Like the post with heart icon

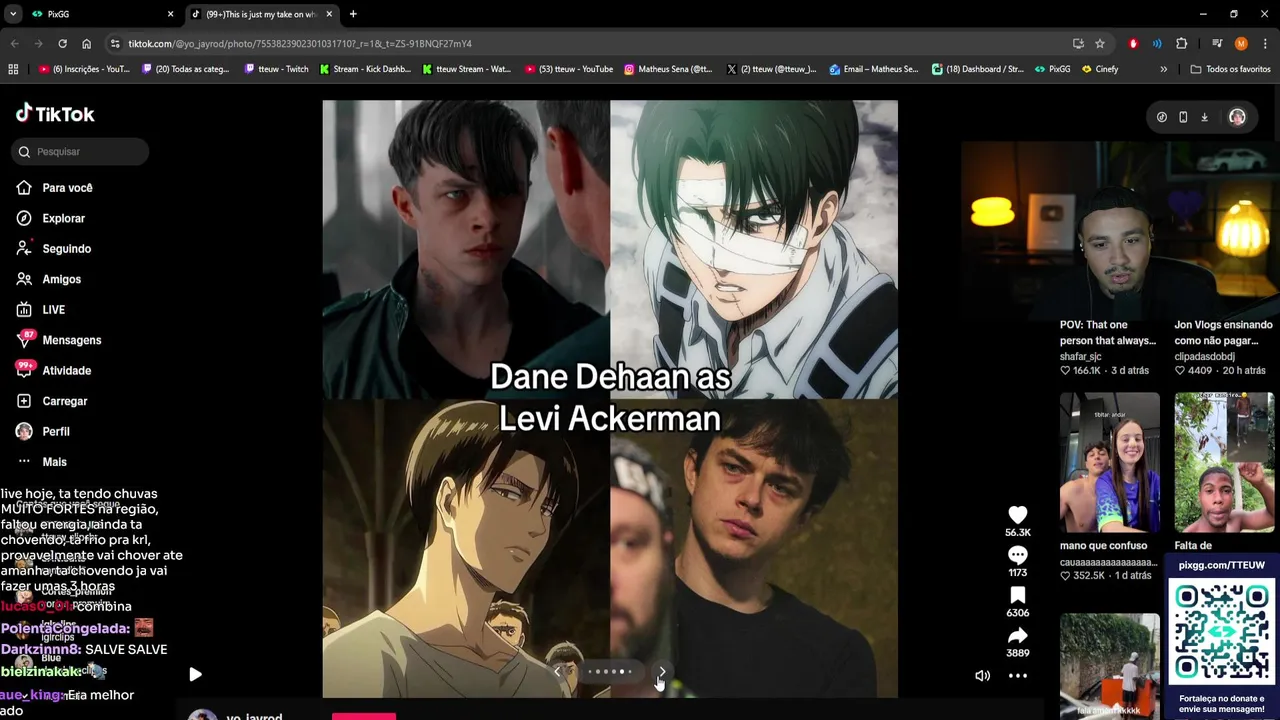click(1017, 515)
